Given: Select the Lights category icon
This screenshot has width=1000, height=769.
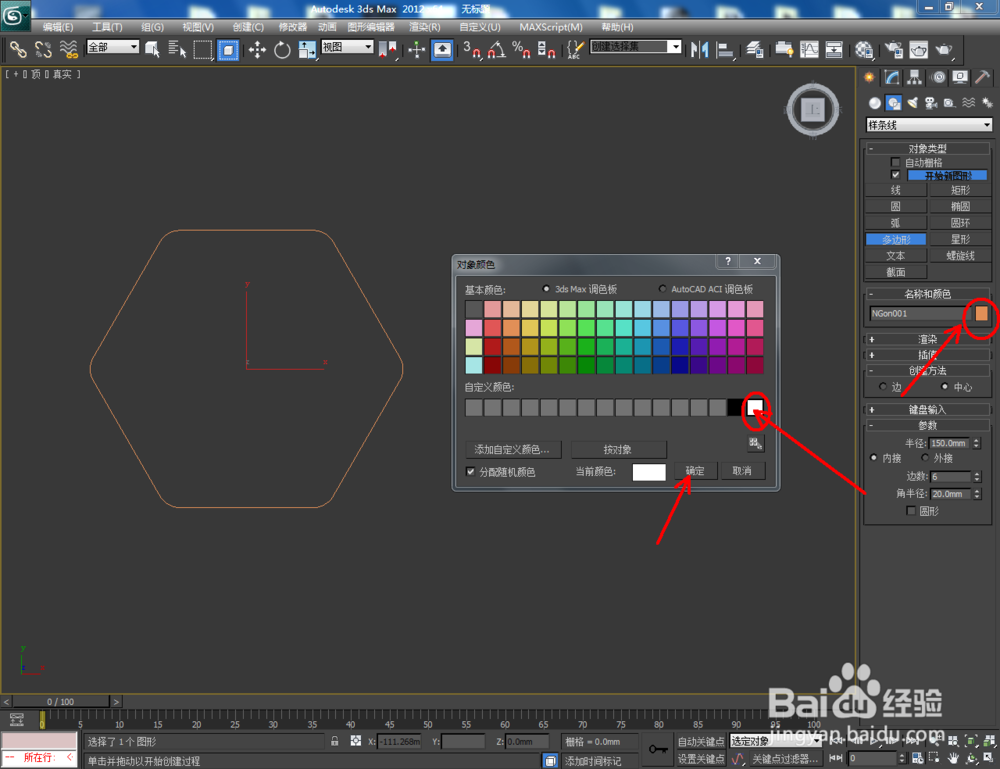Looking at the screenshot, I should pos(913,103).
